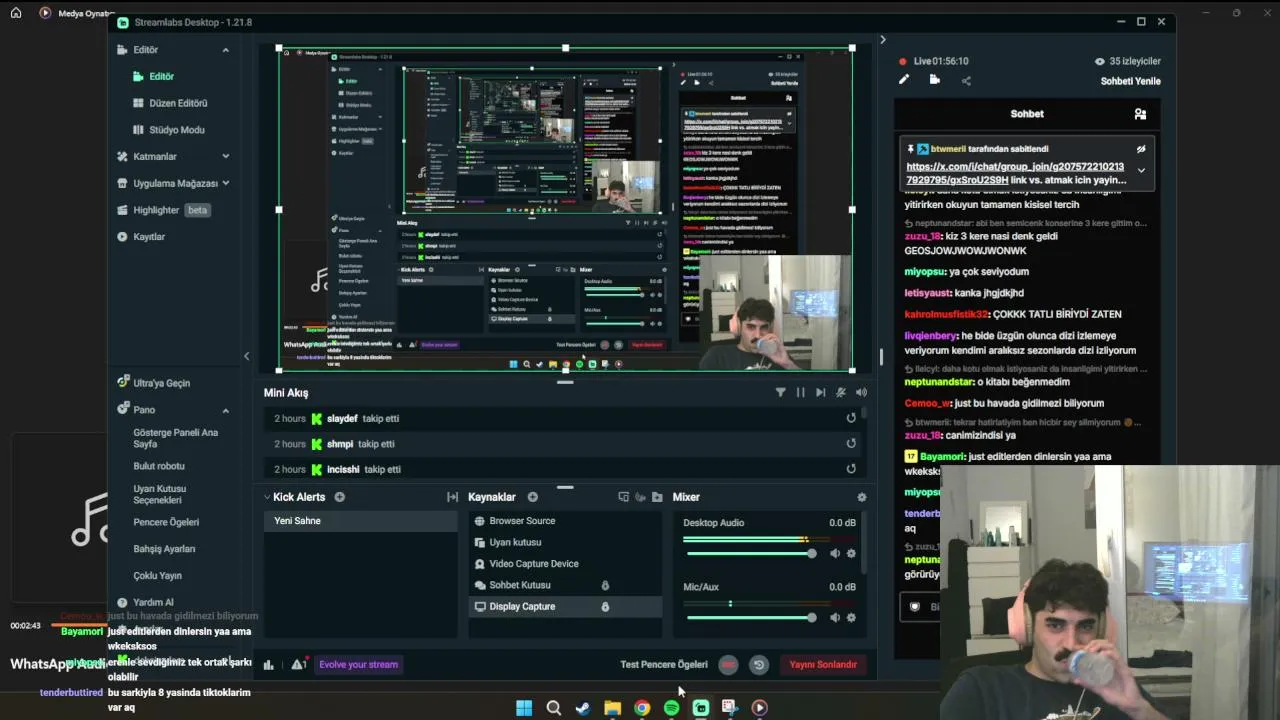Select the Yeni Sahne scene
The width and height of the screenshot is (1280, 720).
tap(360, 521)
